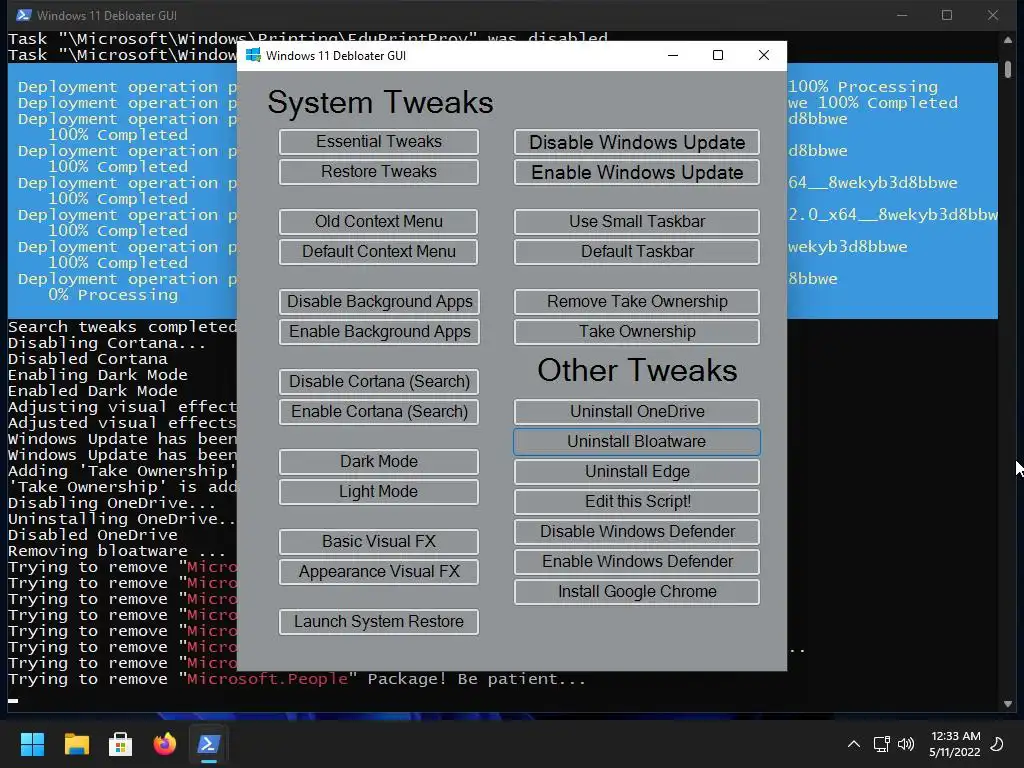Close the Debloater GUI dialog
This screenshot has height=768, width=1024.
[x=763, y=56]
